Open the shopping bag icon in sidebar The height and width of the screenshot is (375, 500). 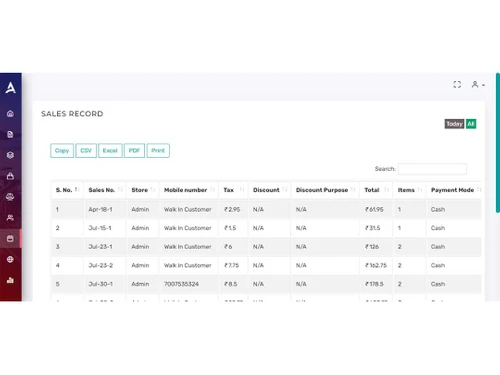click(10, 176)
